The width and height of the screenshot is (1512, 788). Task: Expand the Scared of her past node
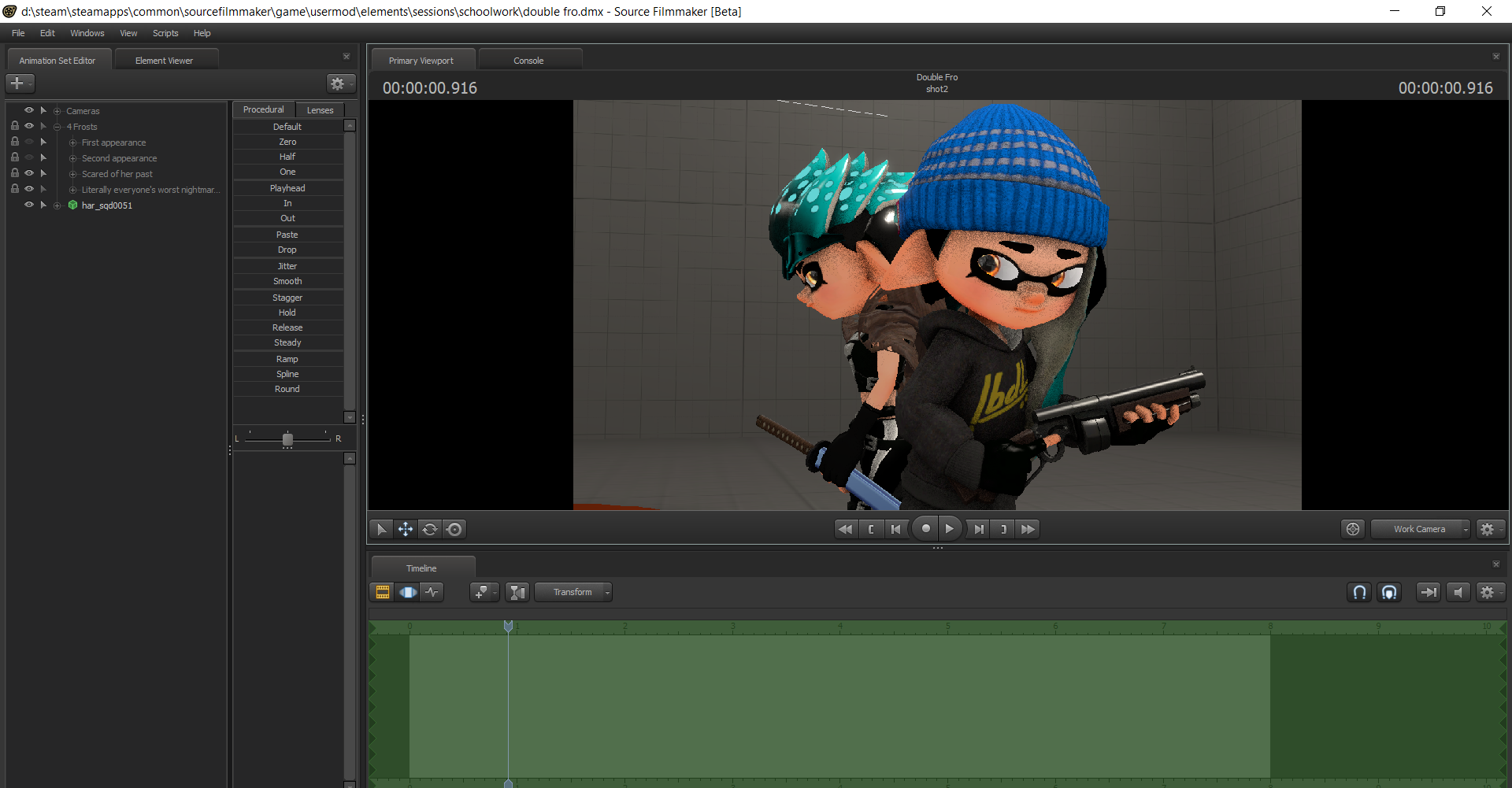click(72, 174)
